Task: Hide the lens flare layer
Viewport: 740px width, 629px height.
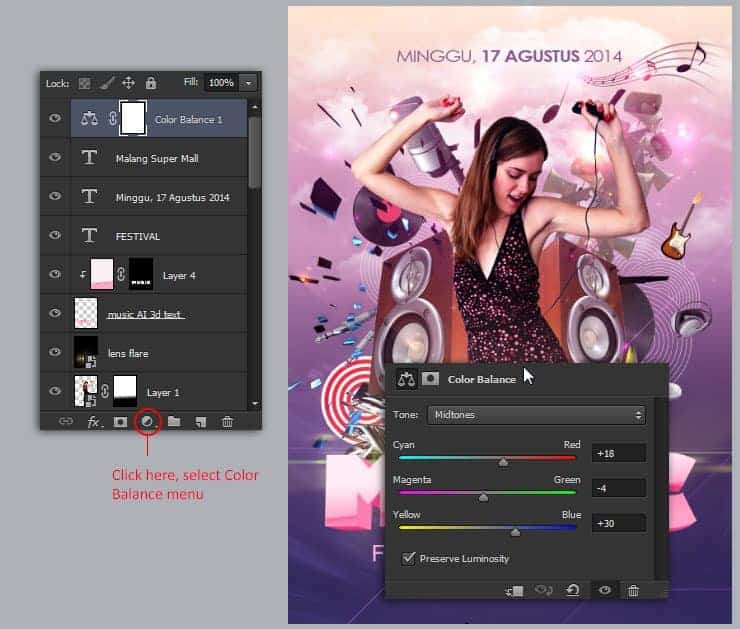Action: click(55, 352)
